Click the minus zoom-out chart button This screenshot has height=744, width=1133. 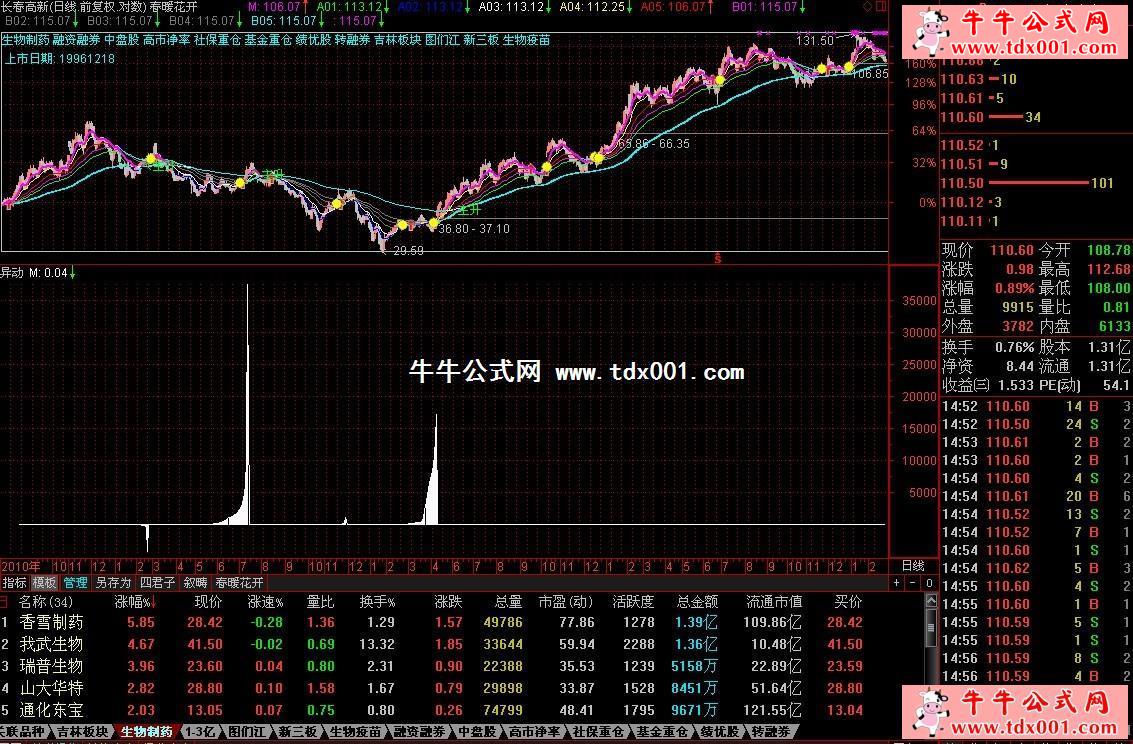[x=911, y=582]
